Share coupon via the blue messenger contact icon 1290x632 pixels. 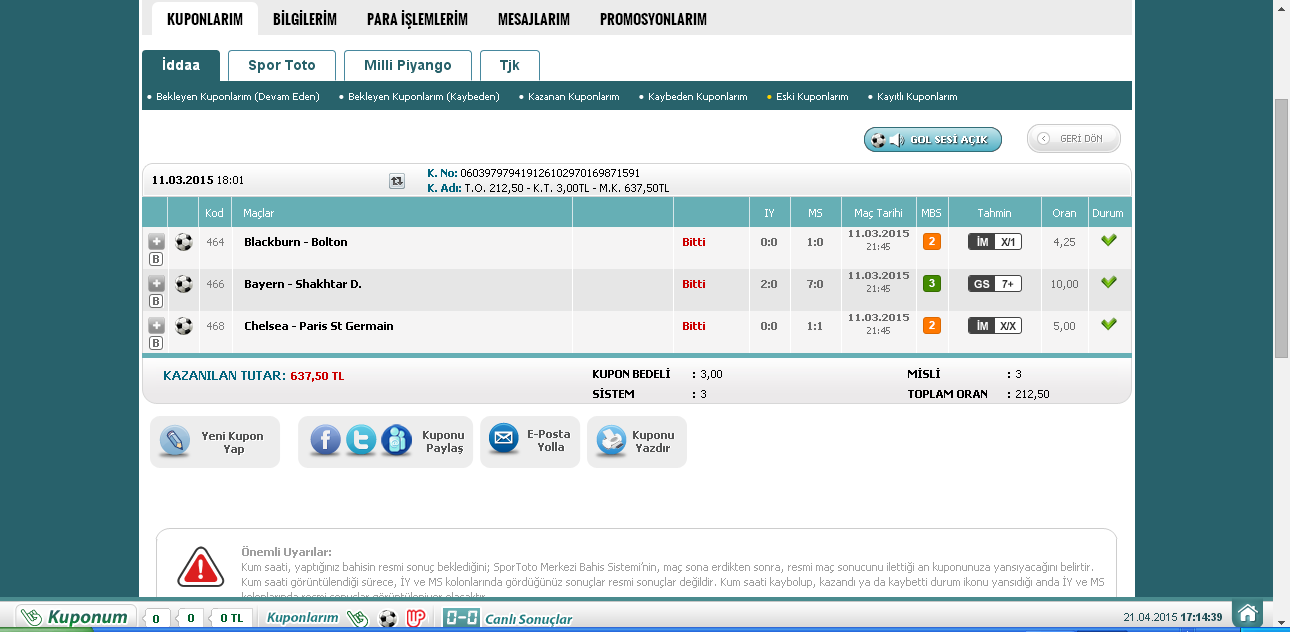point(397,440)
